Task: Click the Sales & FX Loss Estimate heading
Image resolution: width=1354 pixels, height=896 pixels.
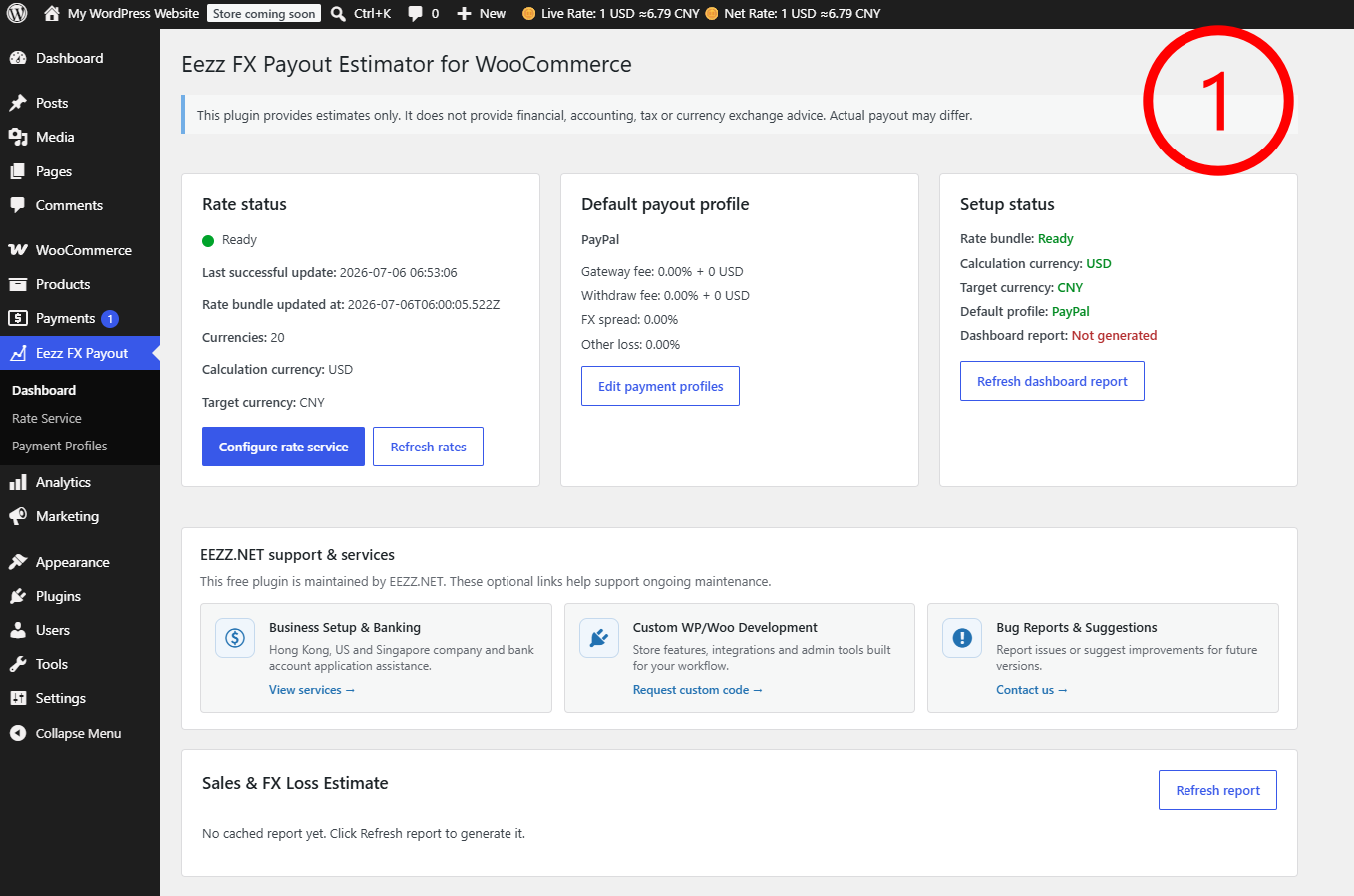Action: point(295,783)
